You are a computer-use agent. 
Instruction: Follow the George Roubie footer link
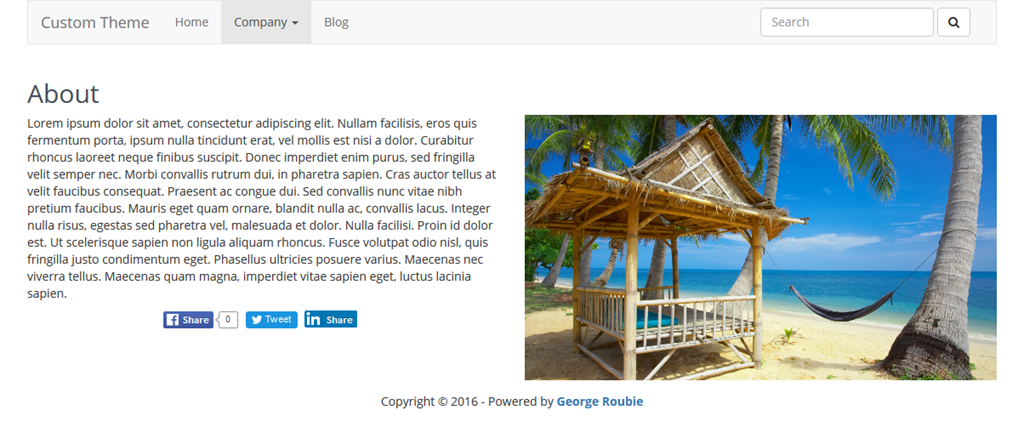tap(600, 402)
